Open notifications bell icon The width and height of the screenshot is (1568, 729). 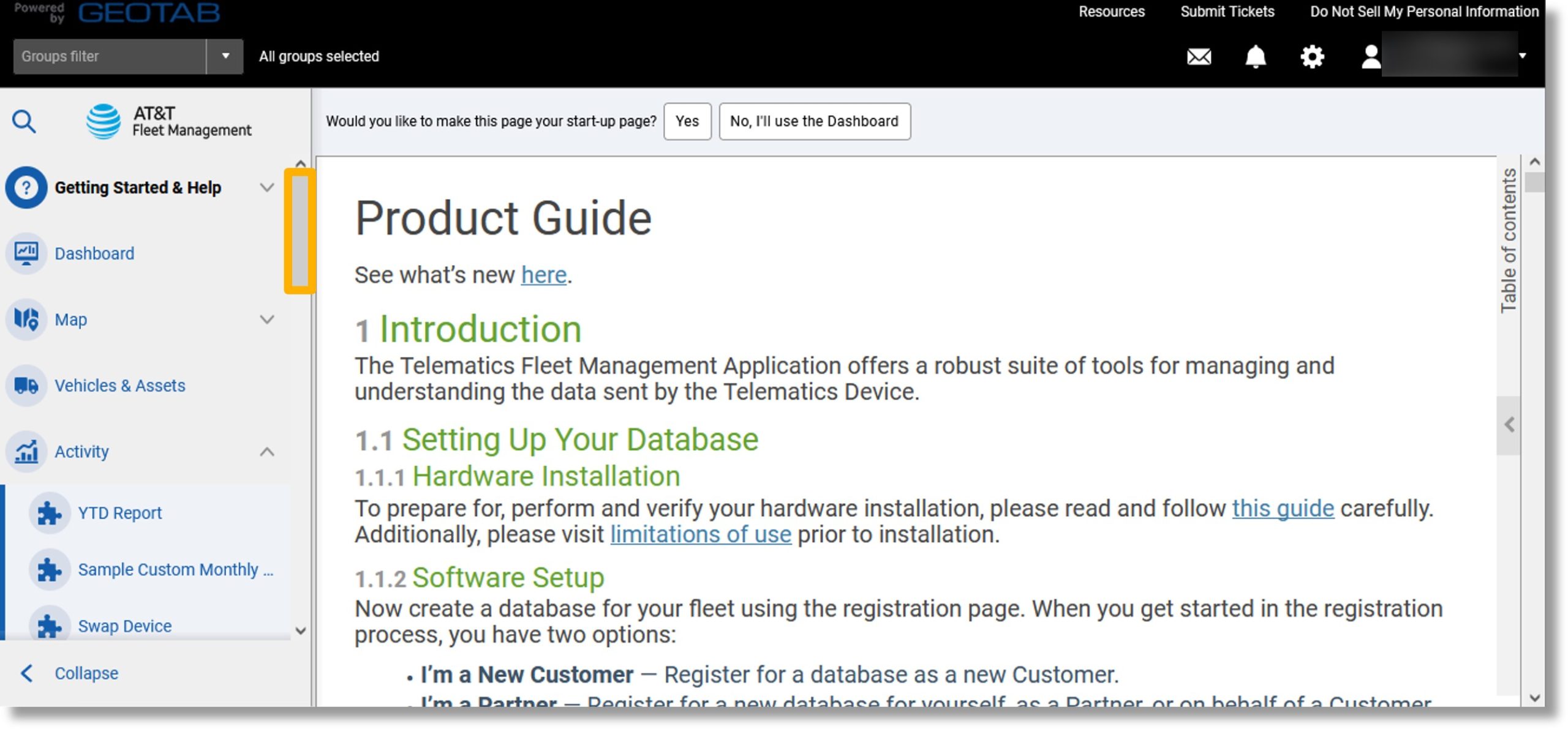(x=1256, y=56)
